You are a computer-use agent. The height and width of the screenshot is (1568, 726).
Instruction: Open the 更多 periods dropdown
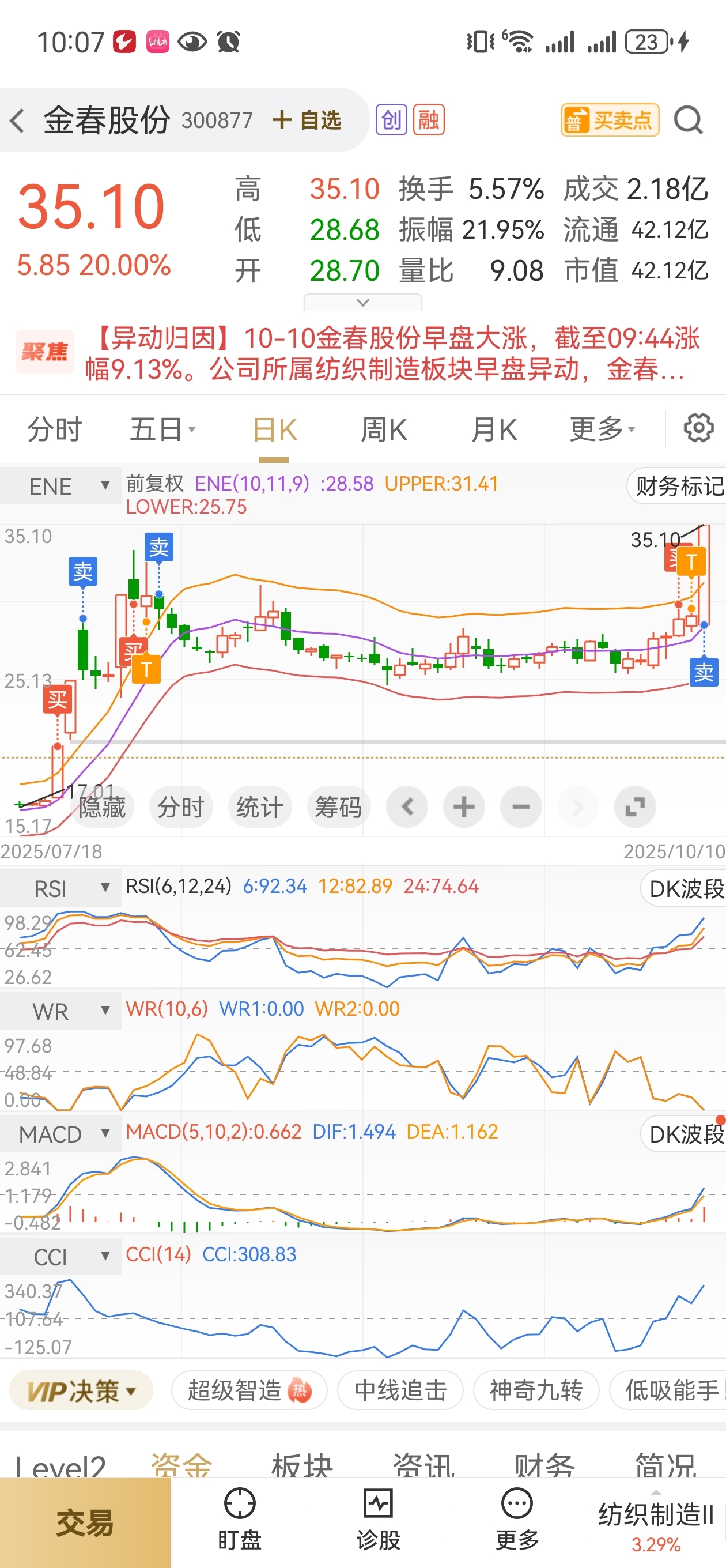point(602,429)
